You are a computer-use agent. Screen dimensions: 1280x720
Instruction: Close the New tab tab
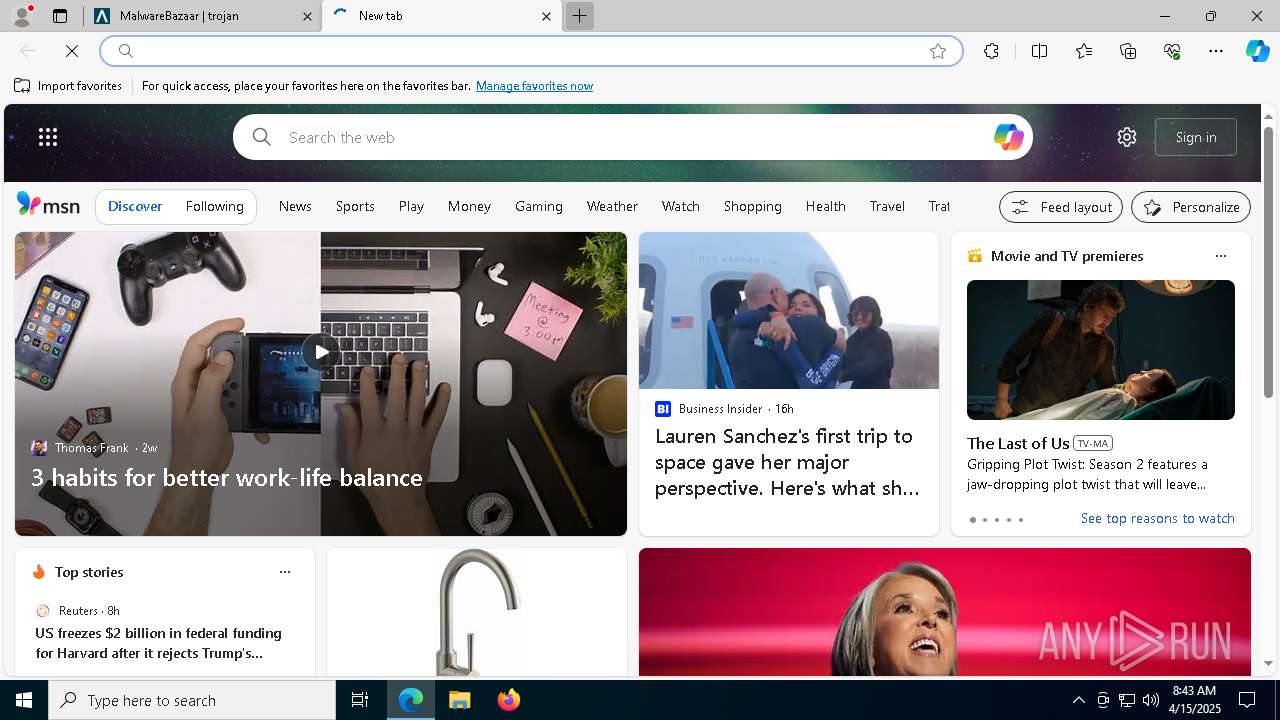[546, 16]
